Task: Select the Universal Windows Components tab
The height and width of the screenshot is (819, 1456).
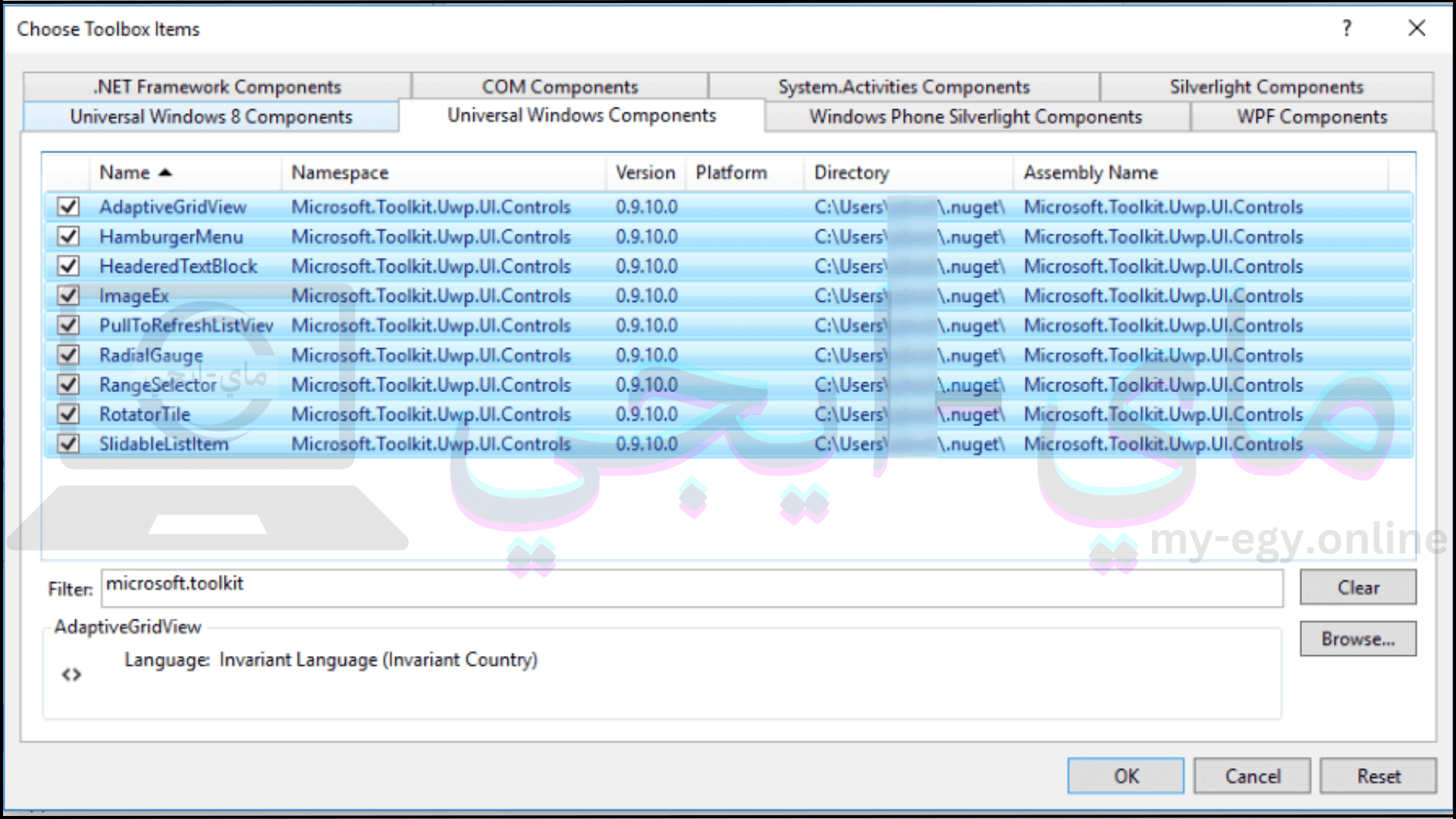Action: pos(582,115)
